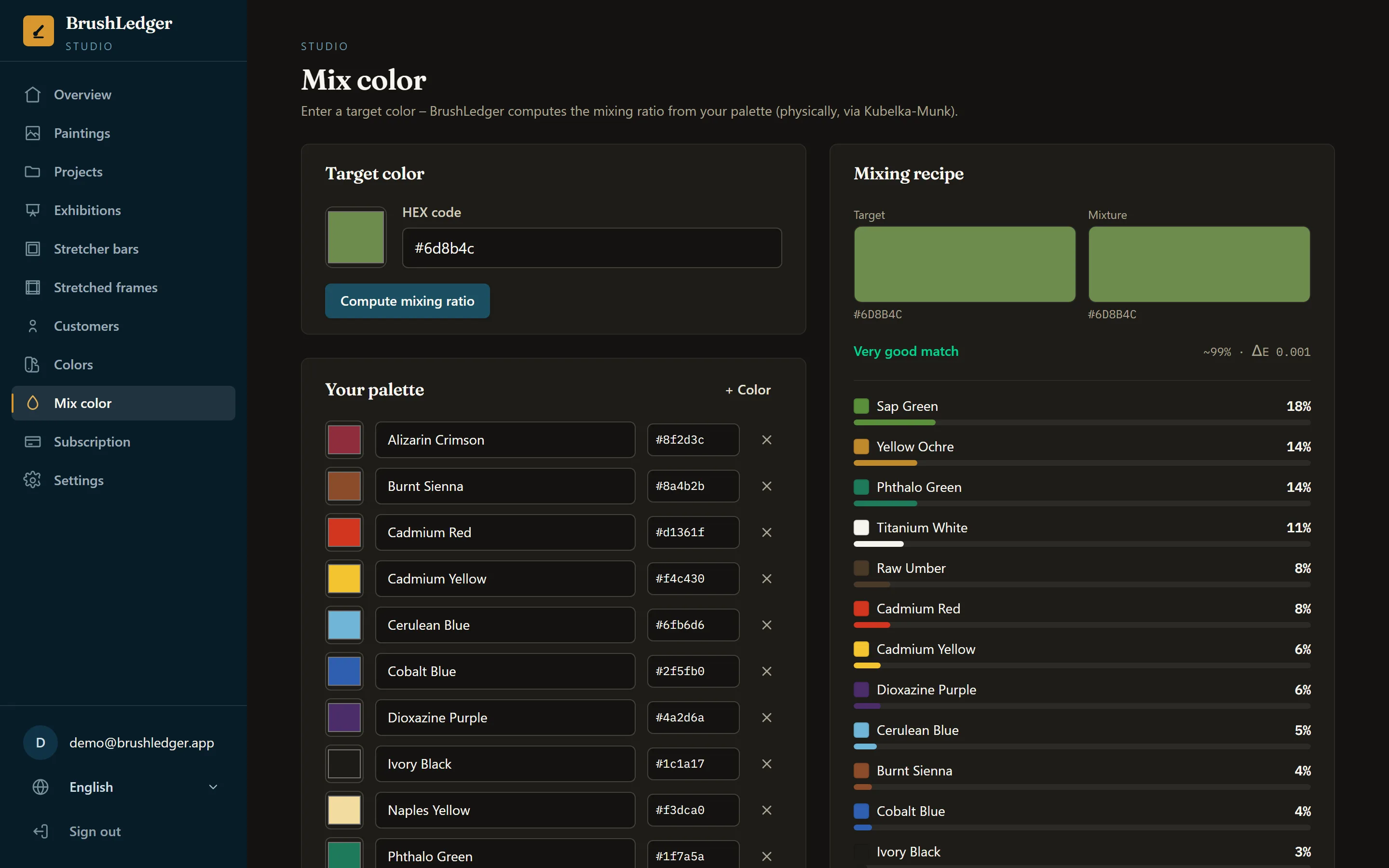This screenshot has width=1389, height=868.
Task: Edit the Burnt Sienna name field
Action: pyautogui.click(x=505, y=486)
